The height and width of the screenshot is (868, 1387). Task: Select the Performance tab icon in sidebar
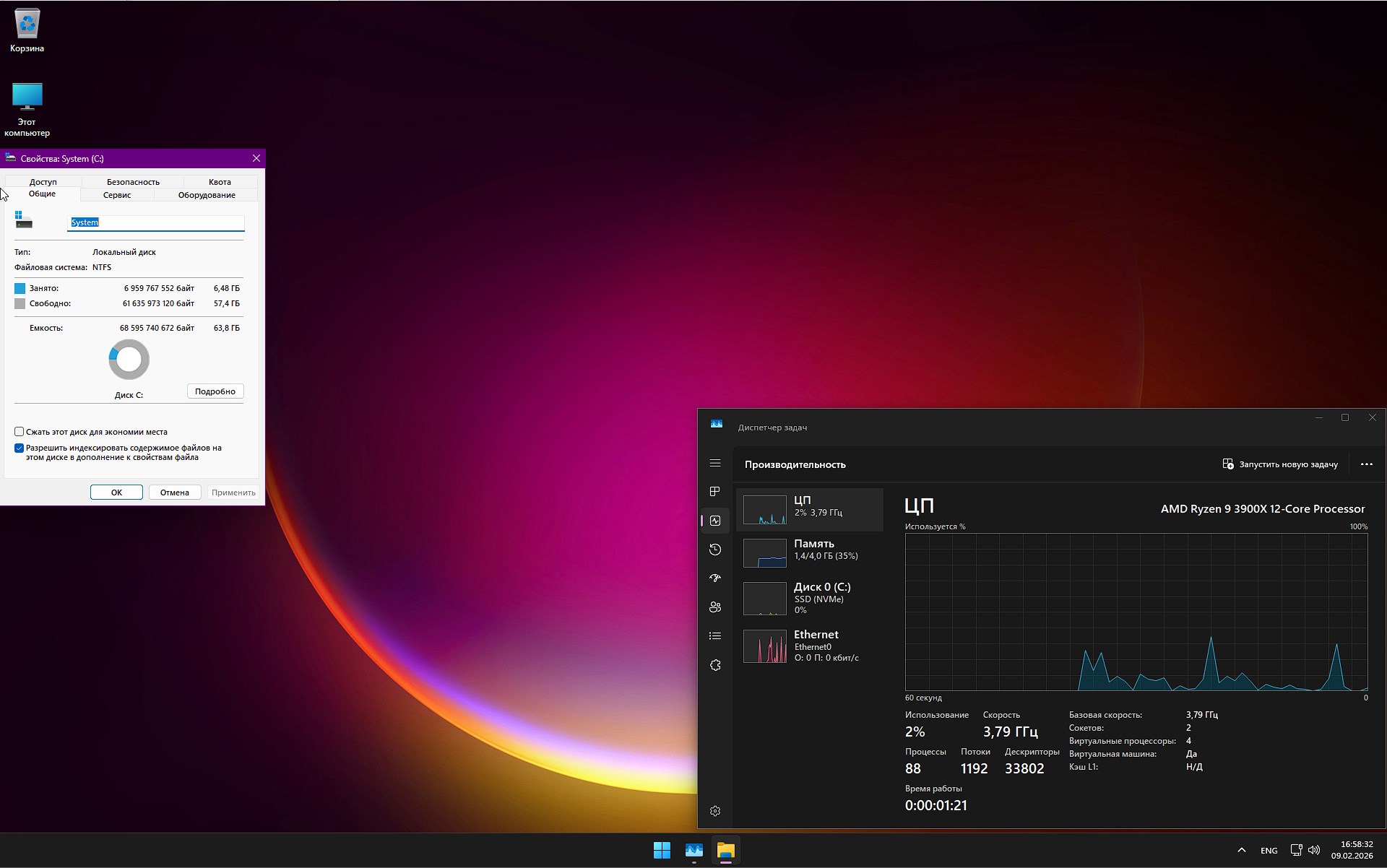(715, 521)
